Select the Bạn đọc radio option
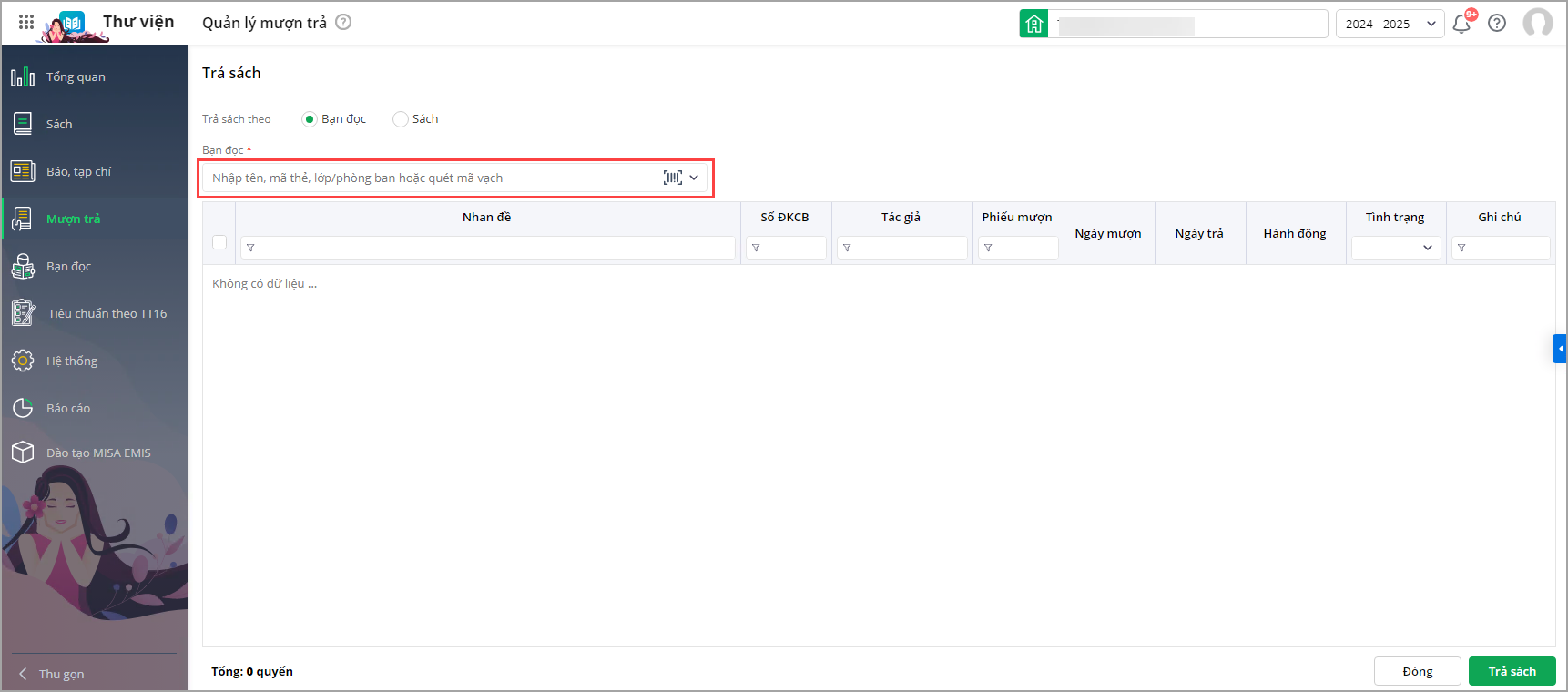Screen dimensions: 1568x692 pyautogui.click(x=310, y=119)
